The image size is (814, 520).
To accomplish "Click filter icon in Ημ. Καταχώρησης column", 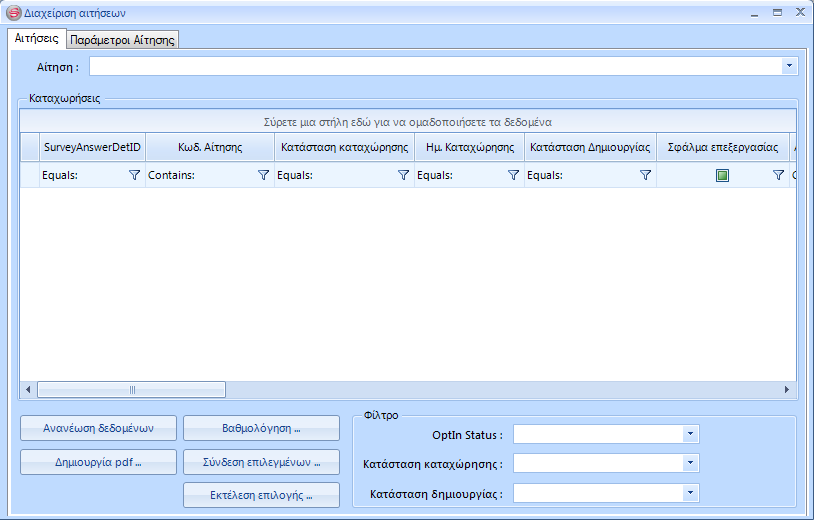I will (514, 175).
